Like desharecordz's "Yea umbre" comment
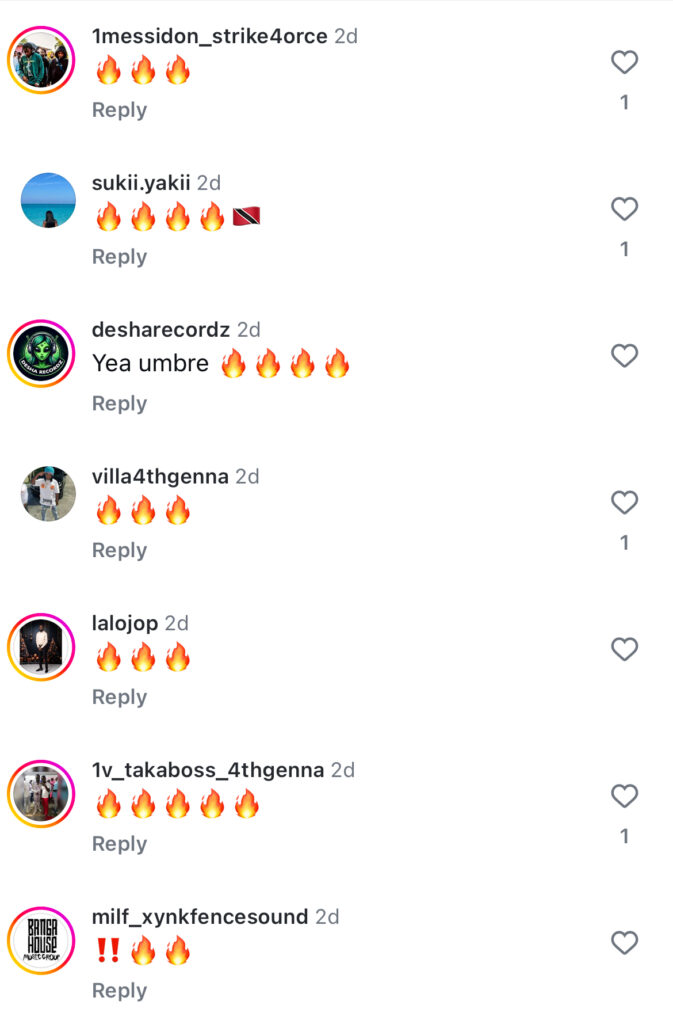Image resolution: width=673 pixels, height=1024 pixels. point(624,356)
